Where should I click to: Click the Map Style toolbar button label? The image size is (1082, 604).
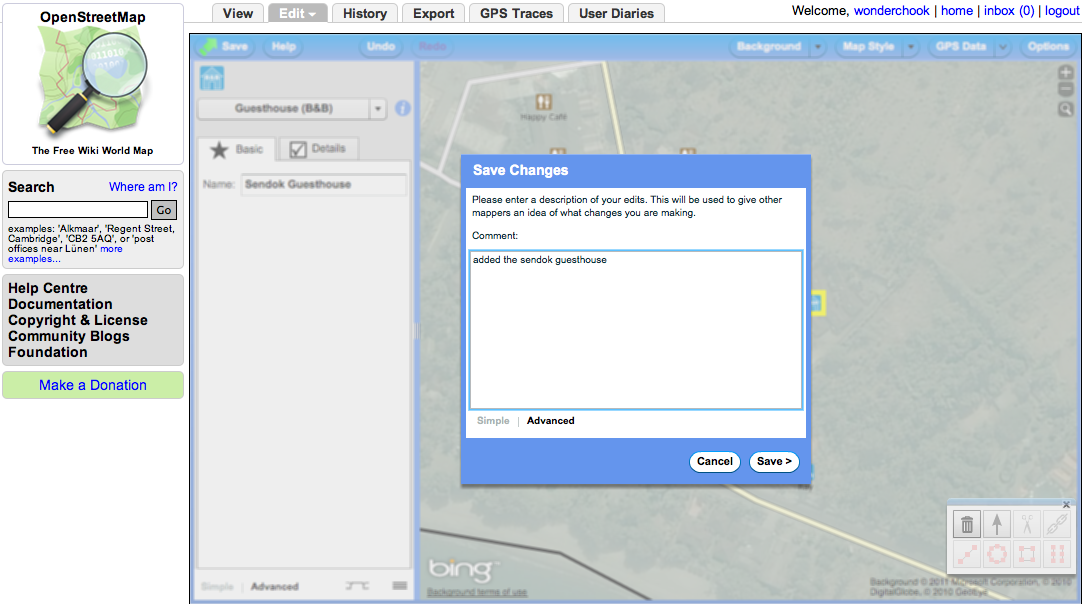[x=869, y=47]
